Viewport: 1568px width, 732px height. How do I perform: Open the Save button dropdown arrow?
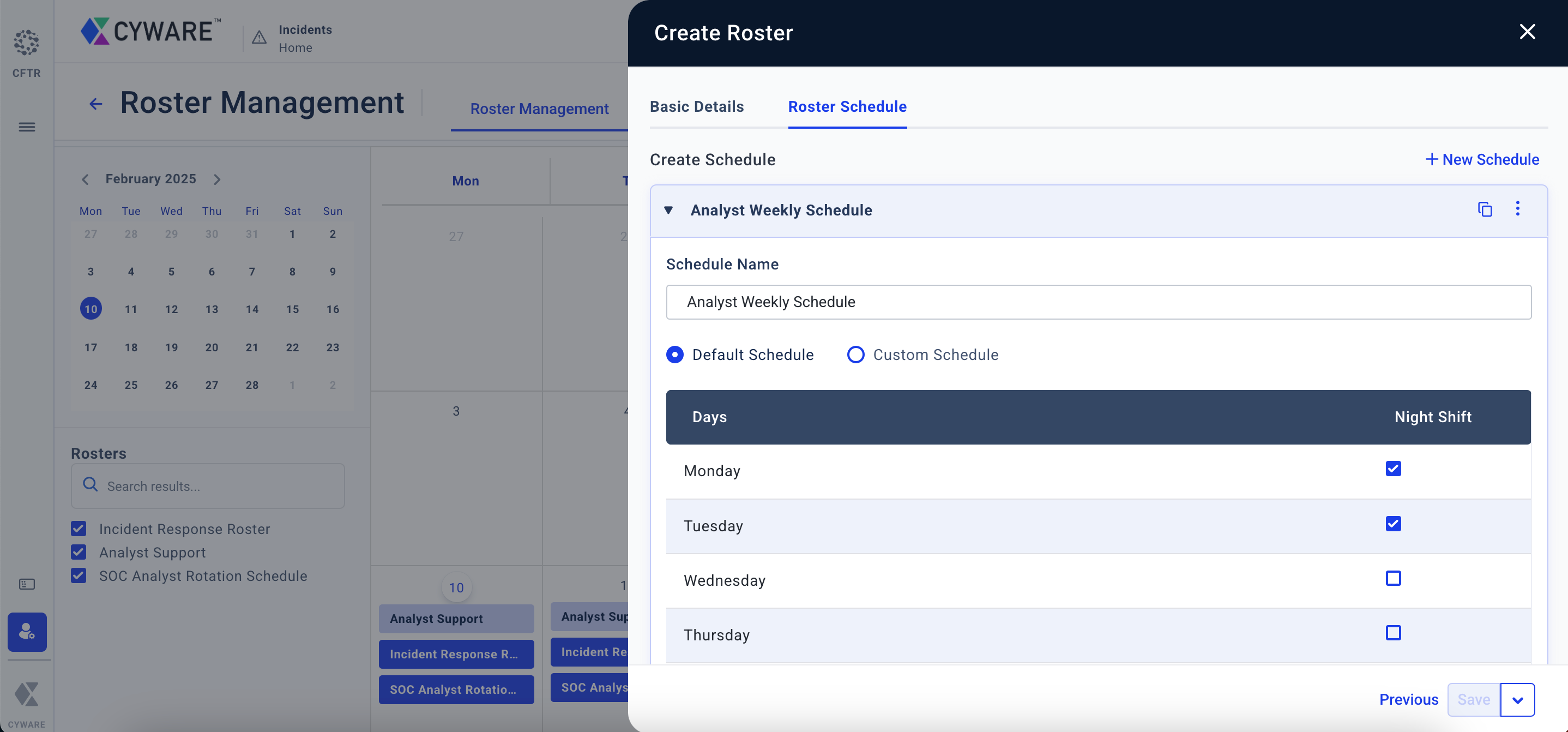(1517, 700)
